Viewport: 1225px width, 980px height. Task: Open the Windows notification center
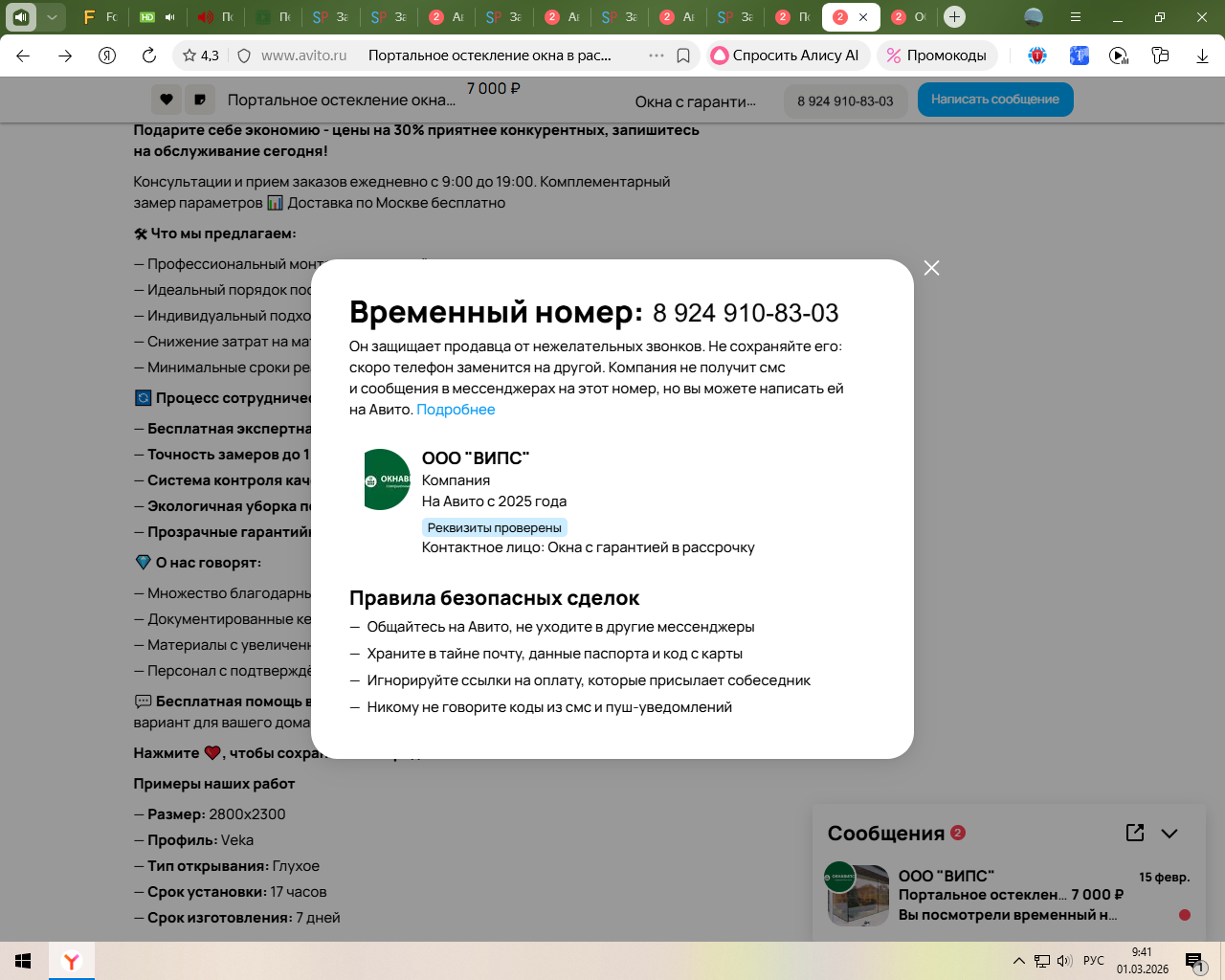click(x=1195, y=961)
